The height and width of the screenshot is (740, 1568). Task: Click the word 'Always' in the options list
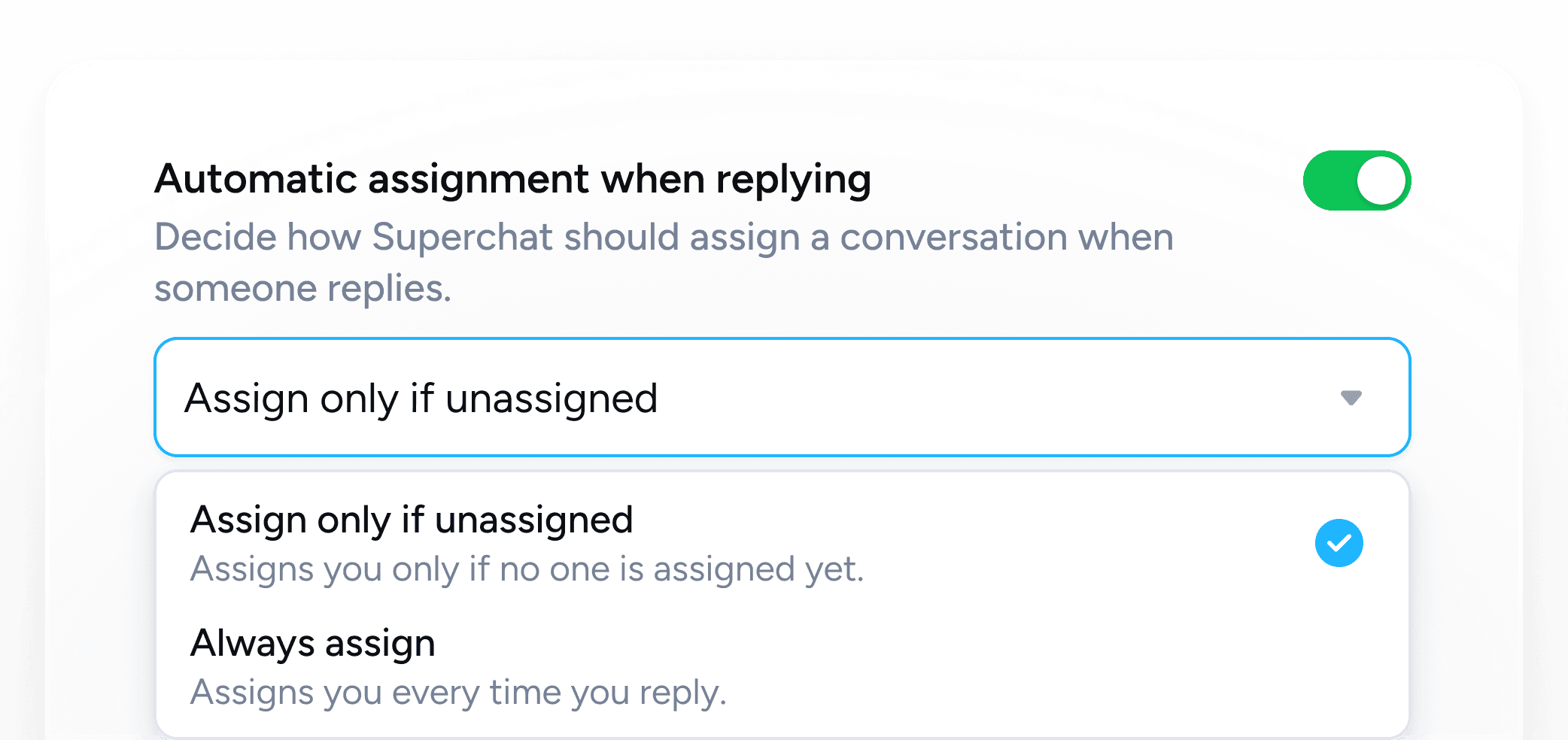point(252,644)
